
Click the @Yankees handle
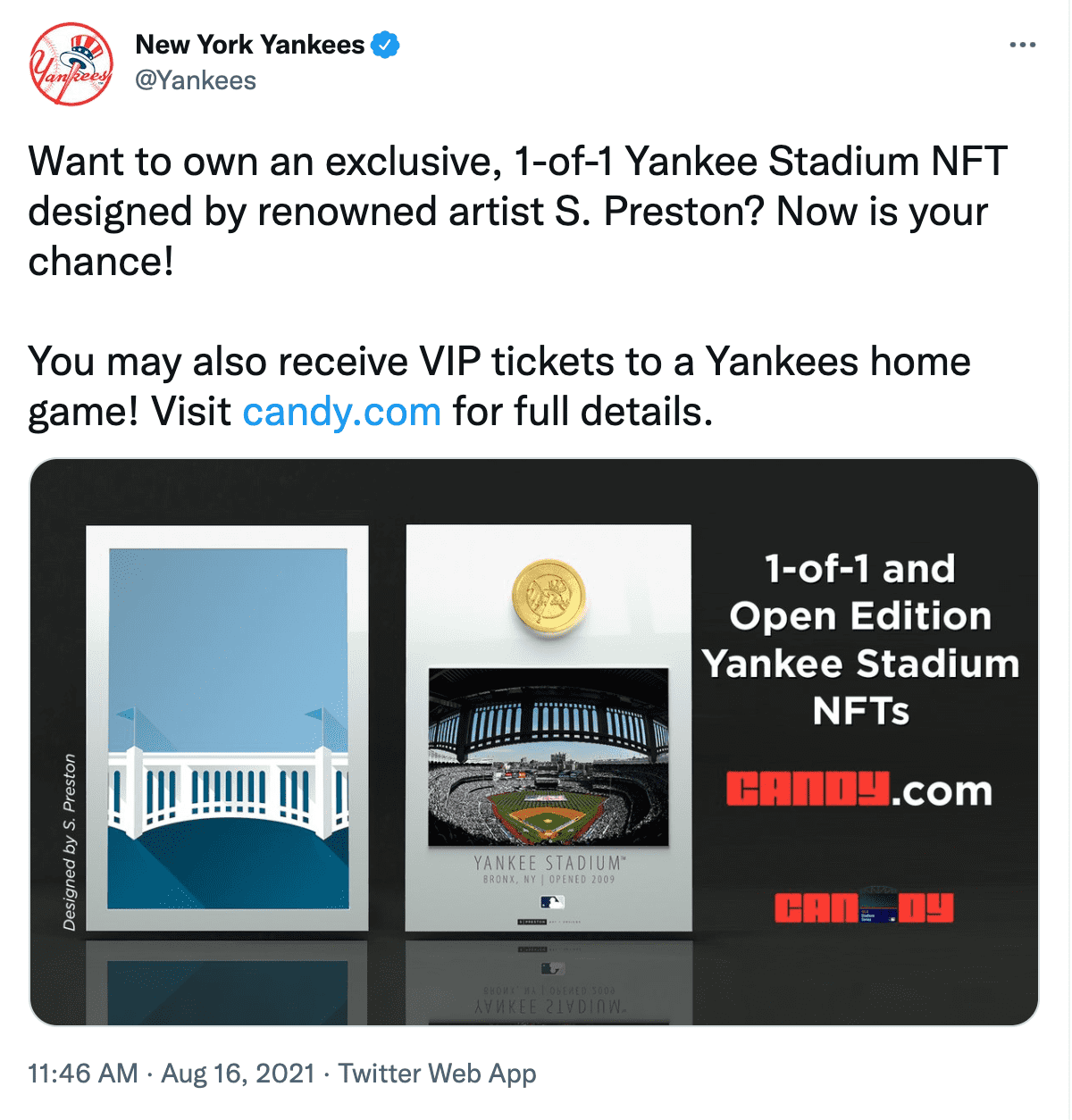pos(196,80)
